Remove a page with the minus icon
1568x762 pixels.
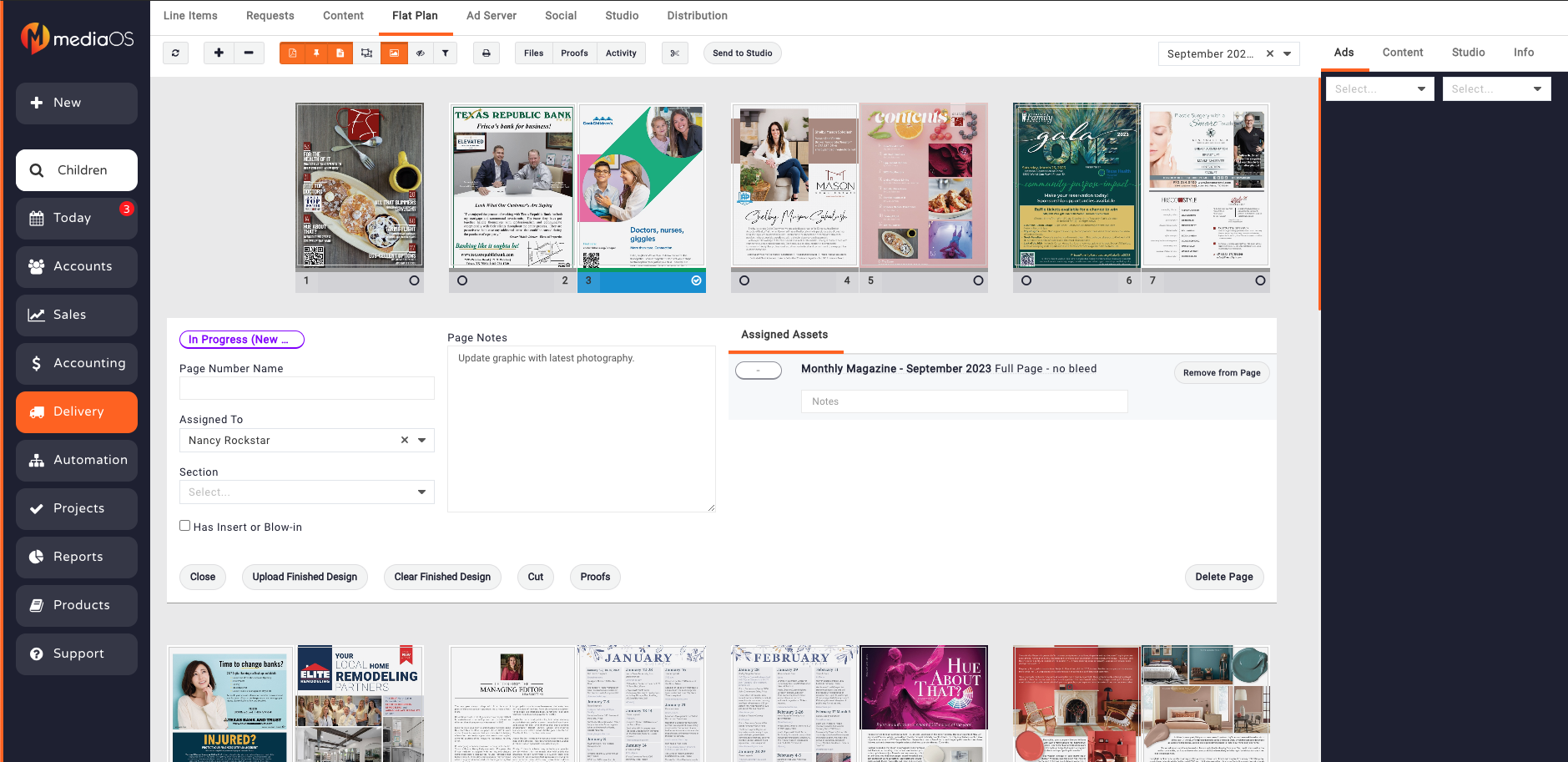coord(248,53)
